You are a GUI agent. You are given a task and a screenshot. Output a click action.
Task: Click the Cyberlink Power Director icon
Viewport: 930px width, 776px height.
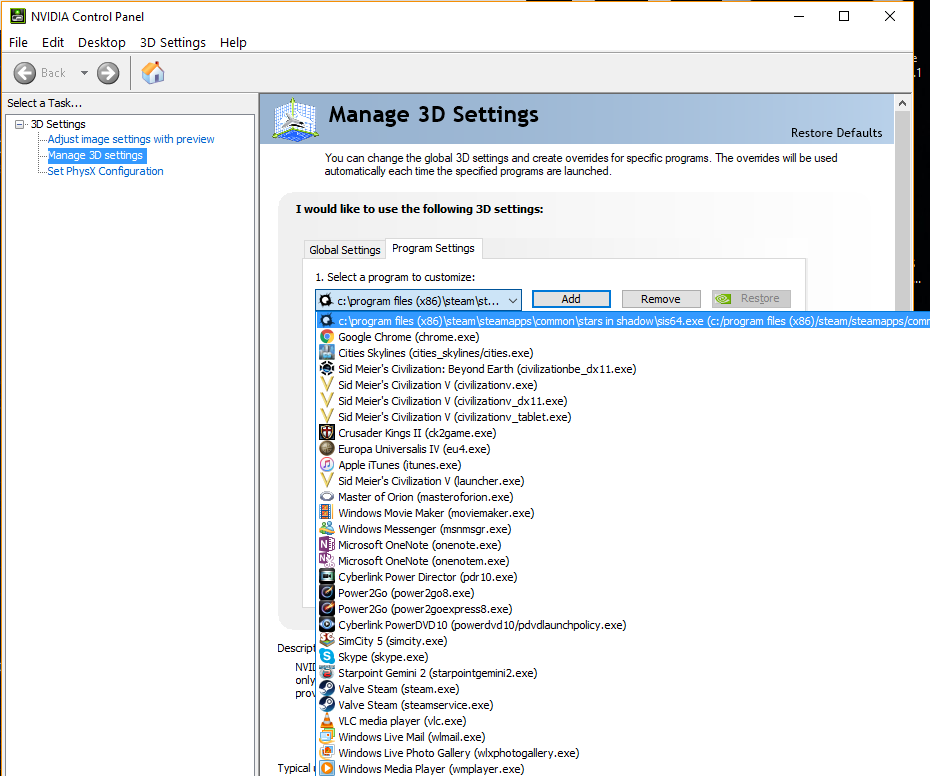click(x=327, y=577)
